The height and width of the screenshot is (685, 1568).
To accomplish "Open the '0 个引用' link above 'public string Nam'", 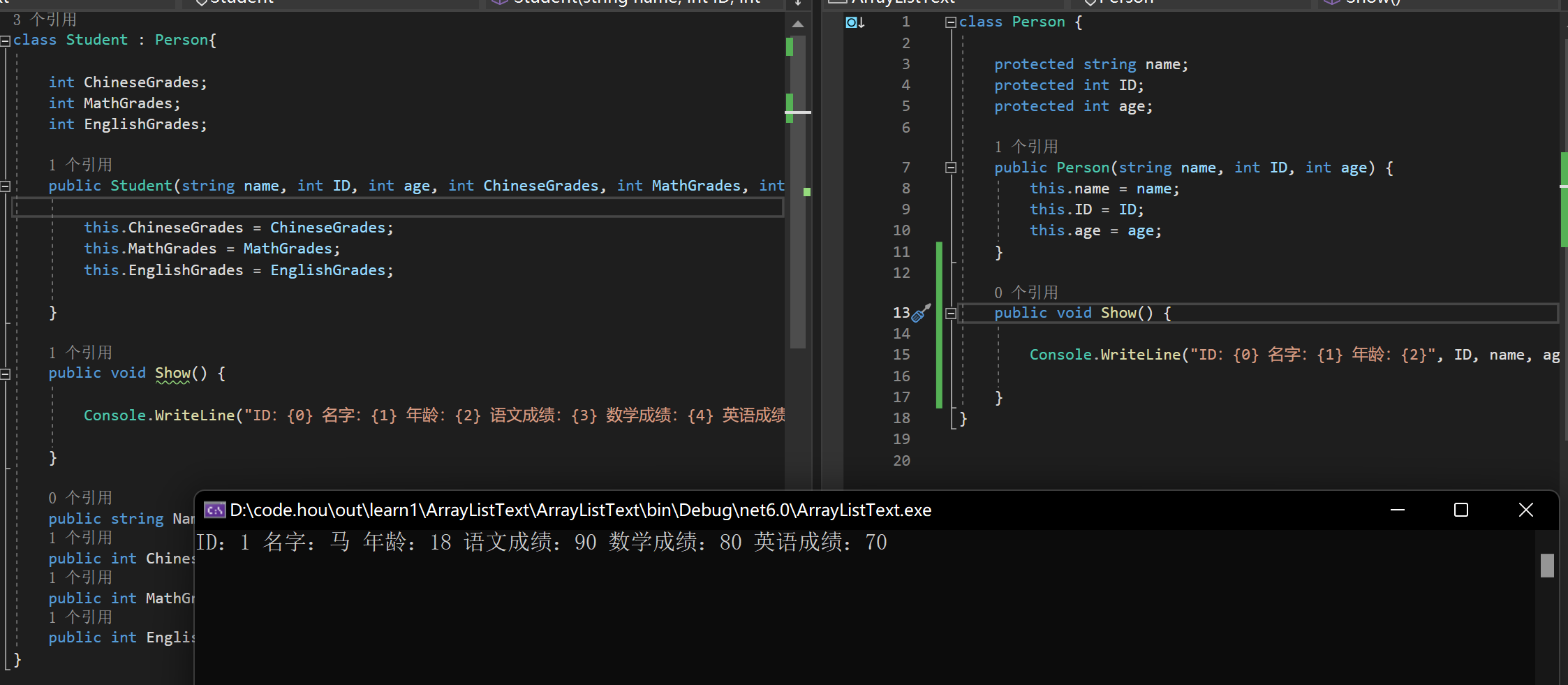I will 80,498.
